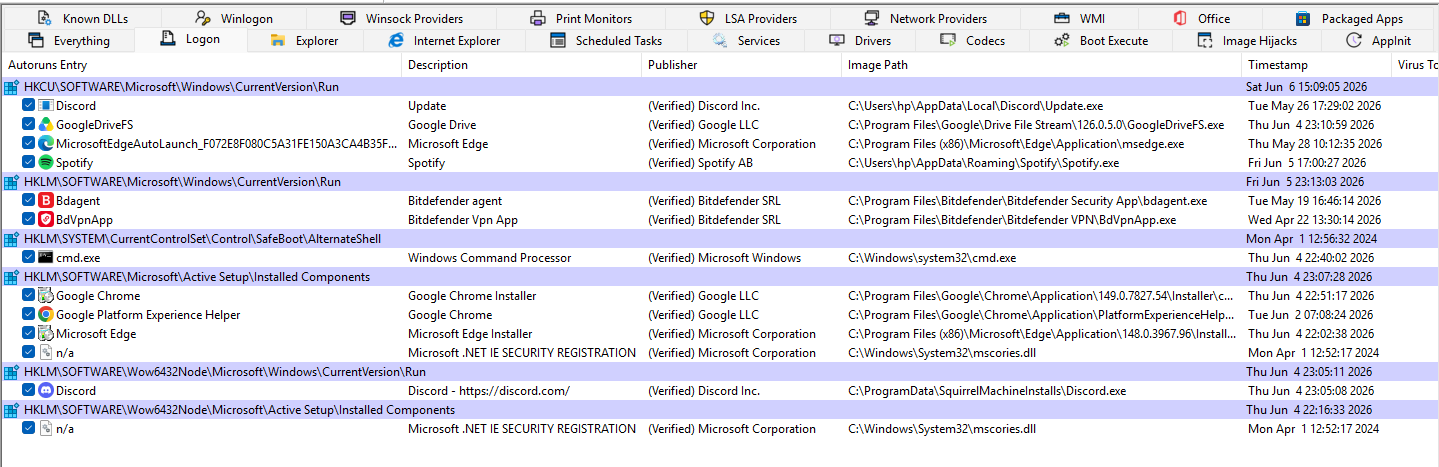The width and height of the screenshot is (1439, 467).
Task: Switch to the Office tab
Action: [1201, 18]
